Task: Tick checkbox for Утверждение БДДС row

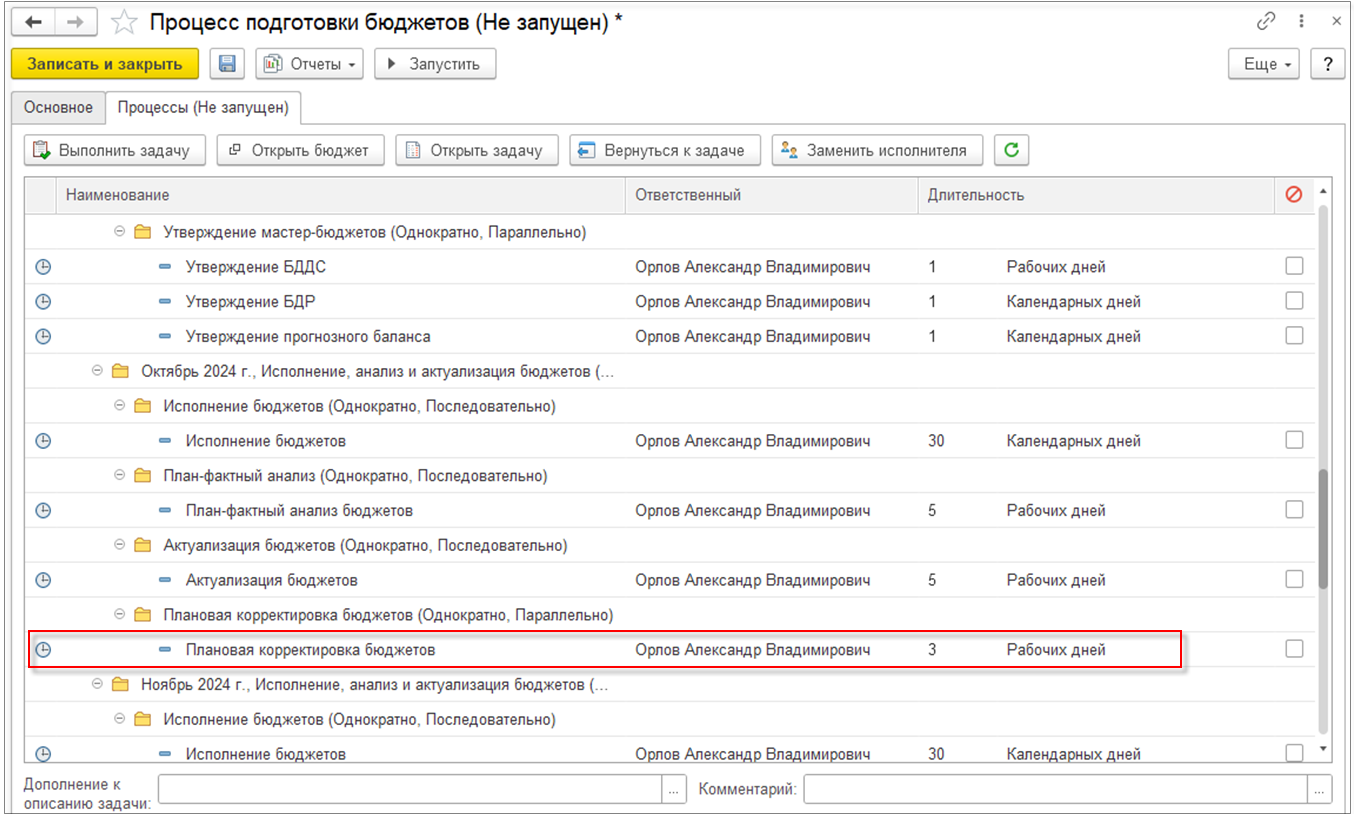Action: 1294,267
